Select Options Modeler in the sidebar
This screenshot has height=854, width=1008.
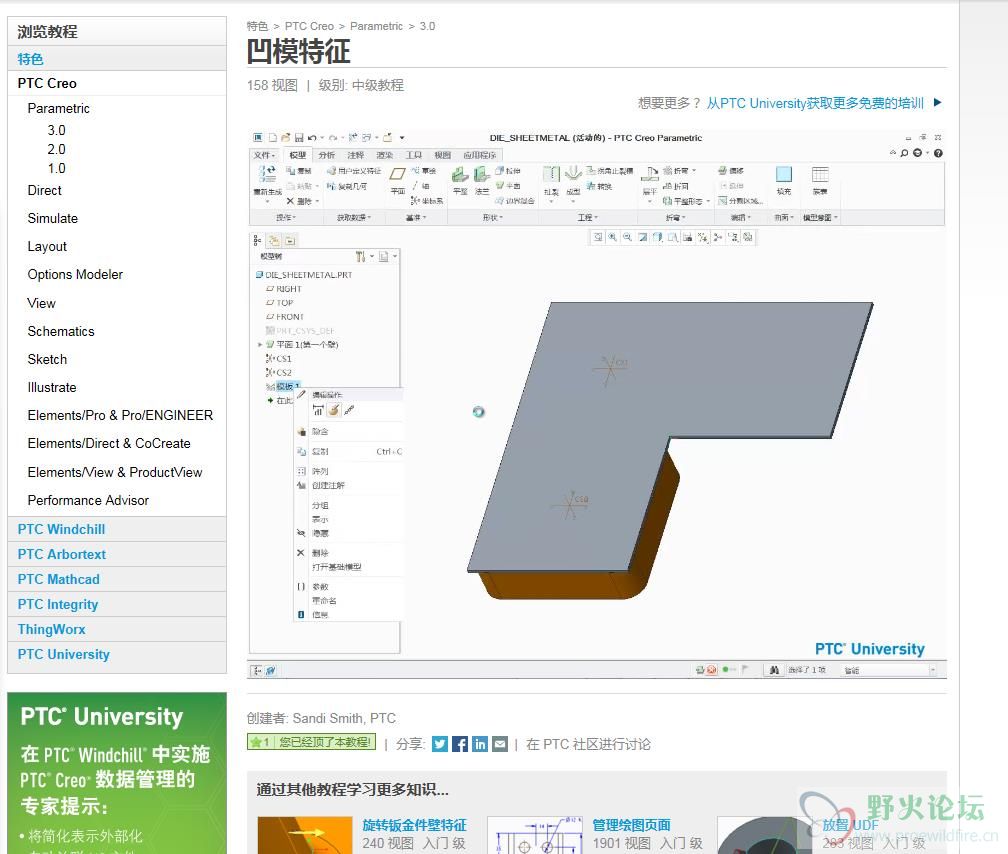coord(75,274)
